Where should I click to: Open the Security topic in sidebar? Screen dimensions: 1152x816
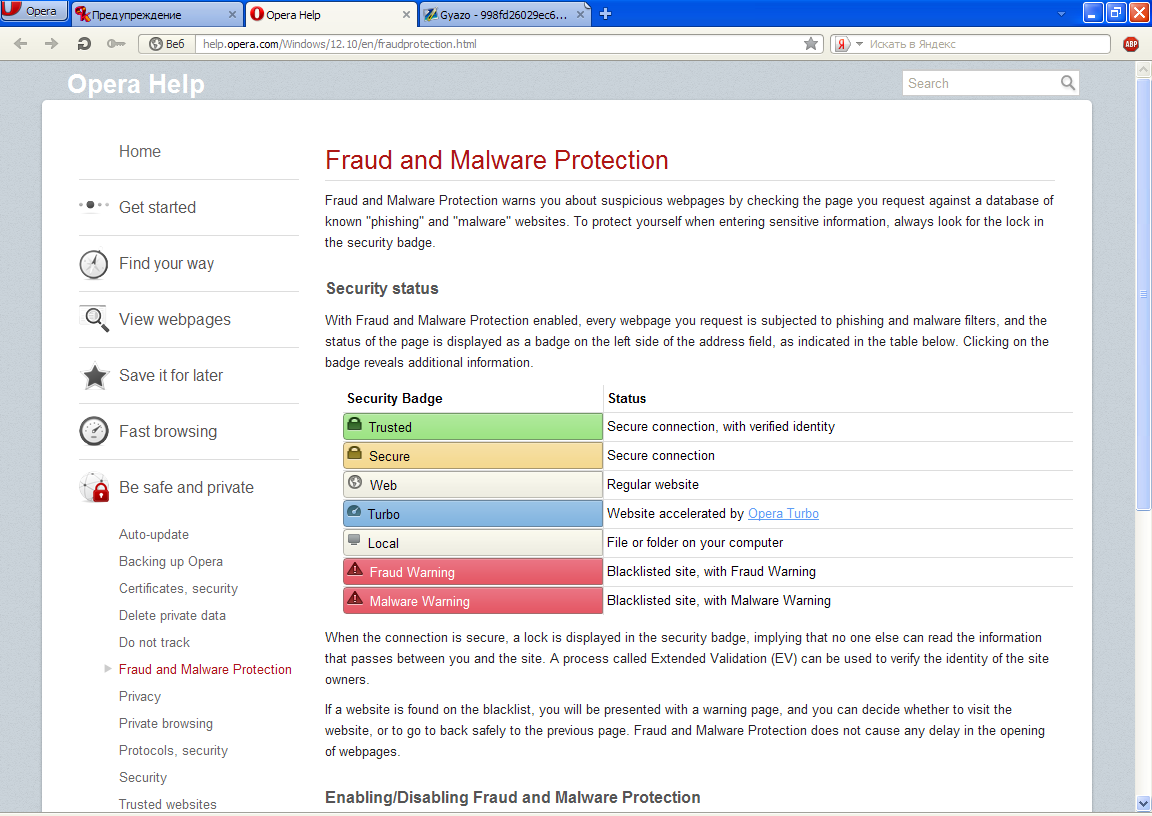pos(143,777)
